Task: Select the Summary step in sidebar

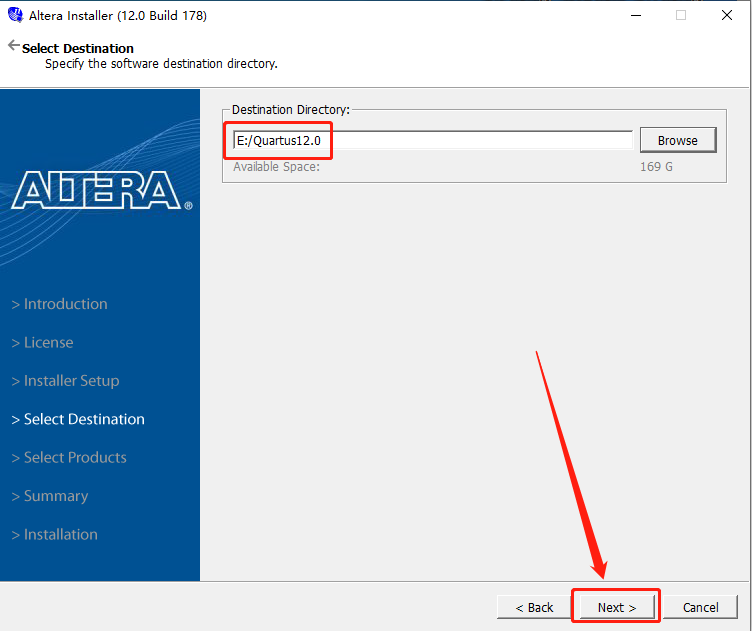Action: tap(50, 496)
